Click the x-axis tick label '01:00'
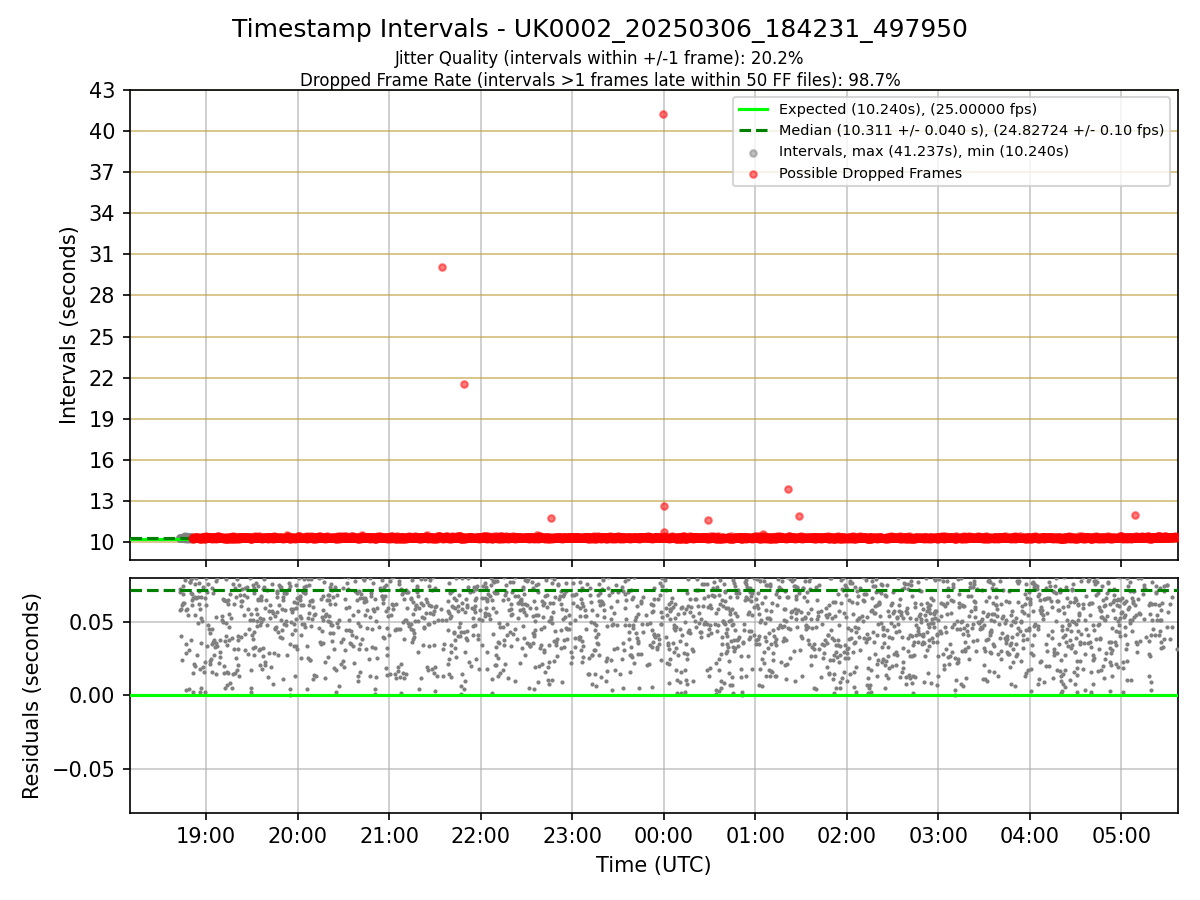Viewport: 1200px width, 900px height. (755, 835)
